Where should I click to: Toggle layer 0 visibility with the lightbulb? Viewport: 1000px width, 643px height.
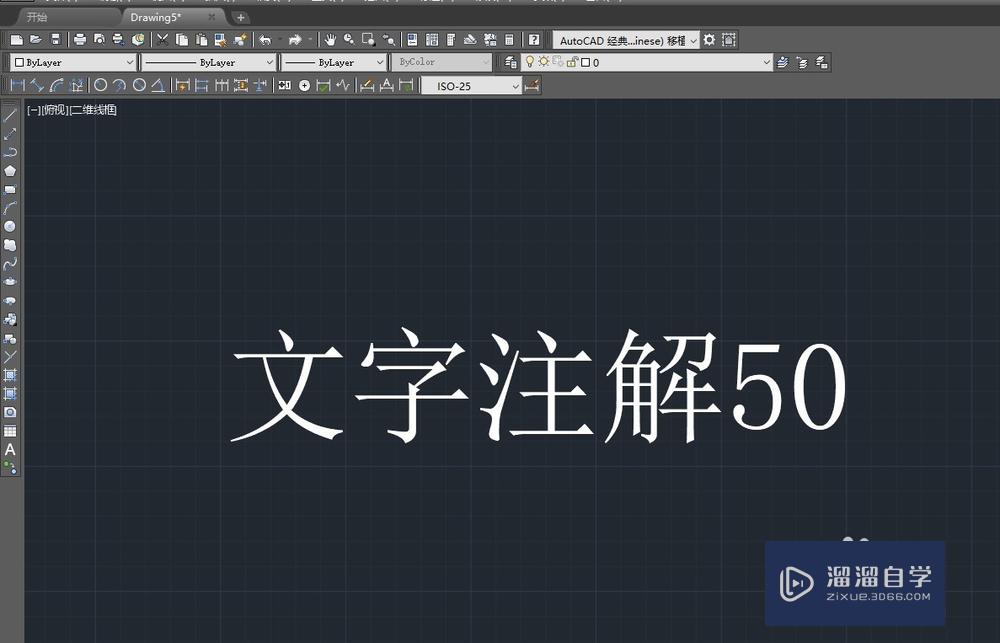[x=529, y=62]
